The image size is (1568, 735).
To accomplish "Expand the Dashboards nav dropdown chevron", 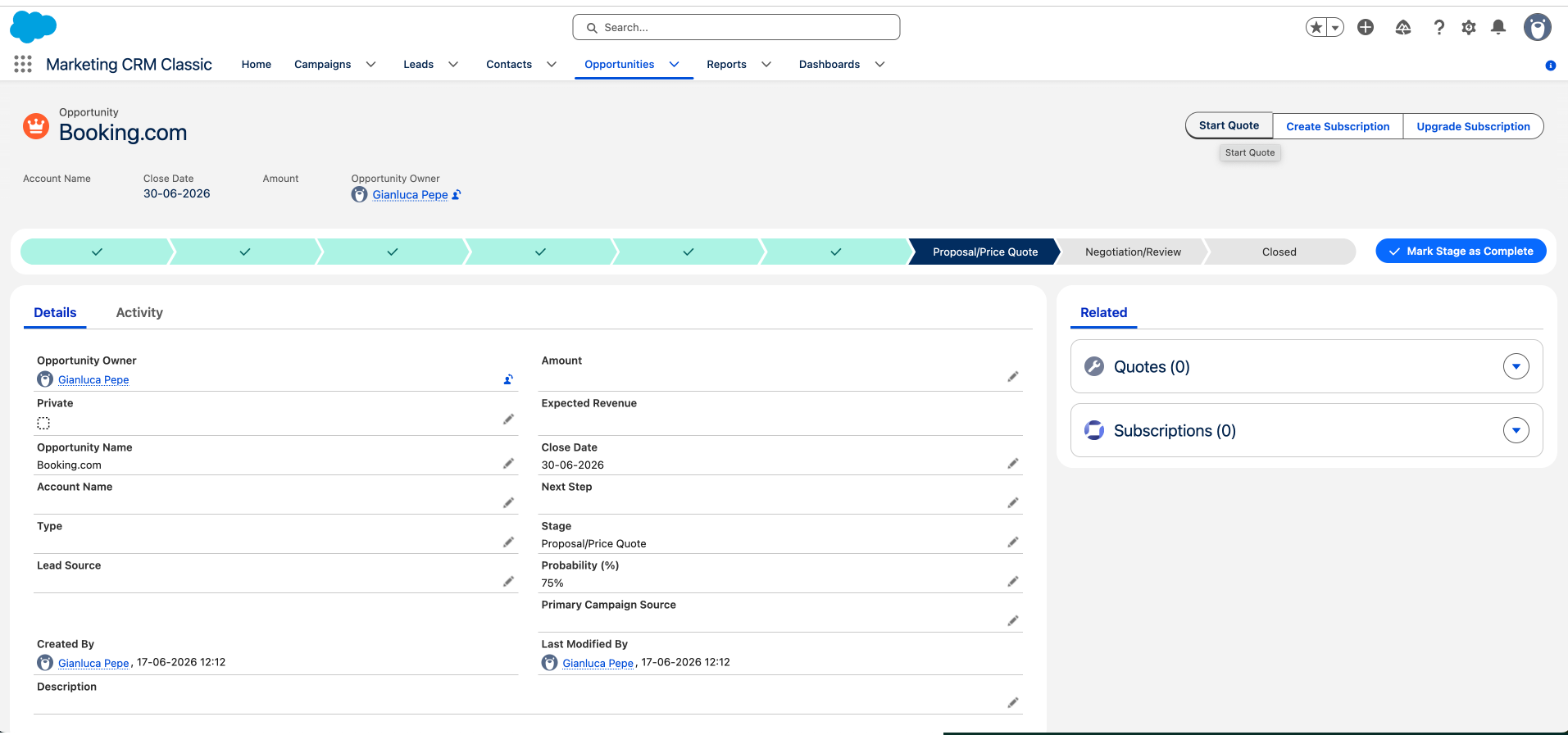I will tap(879, 64).
